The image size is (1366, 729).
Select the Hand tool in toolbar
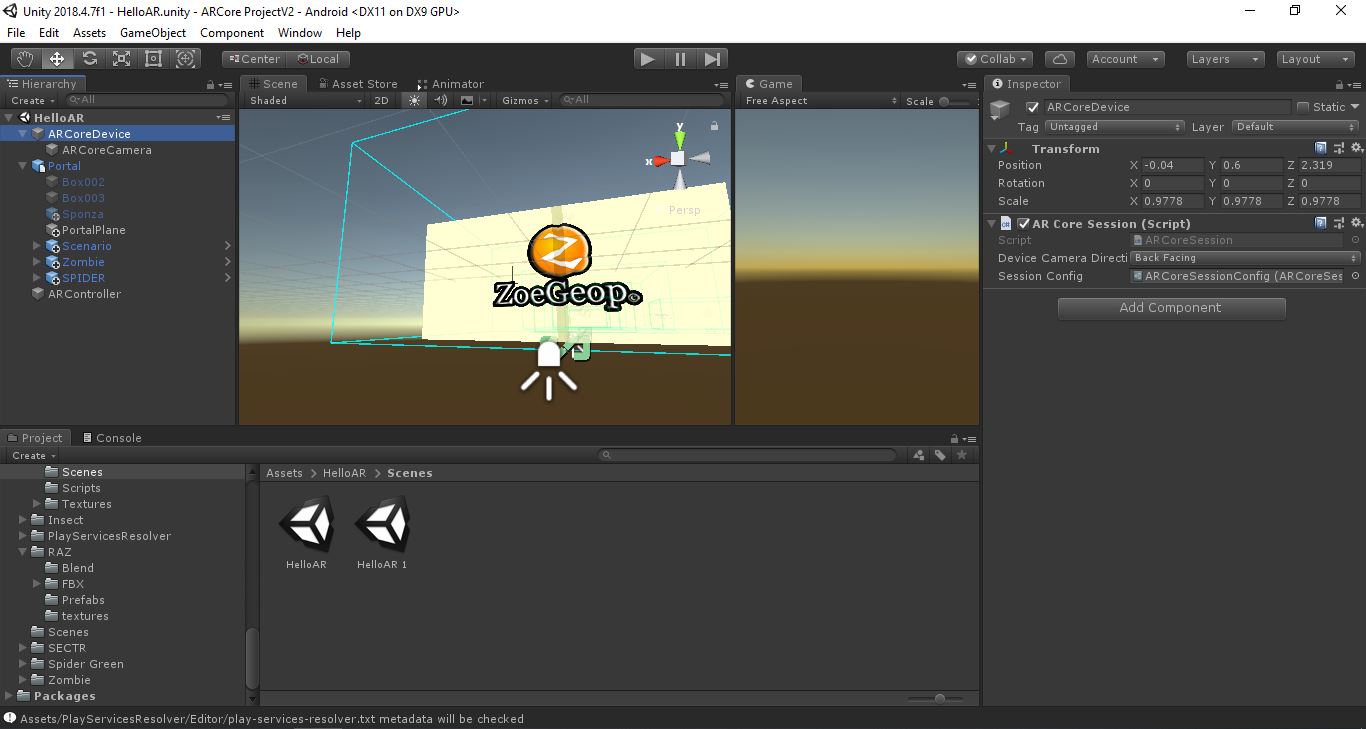pyautogui.click(x=25, y=59)
